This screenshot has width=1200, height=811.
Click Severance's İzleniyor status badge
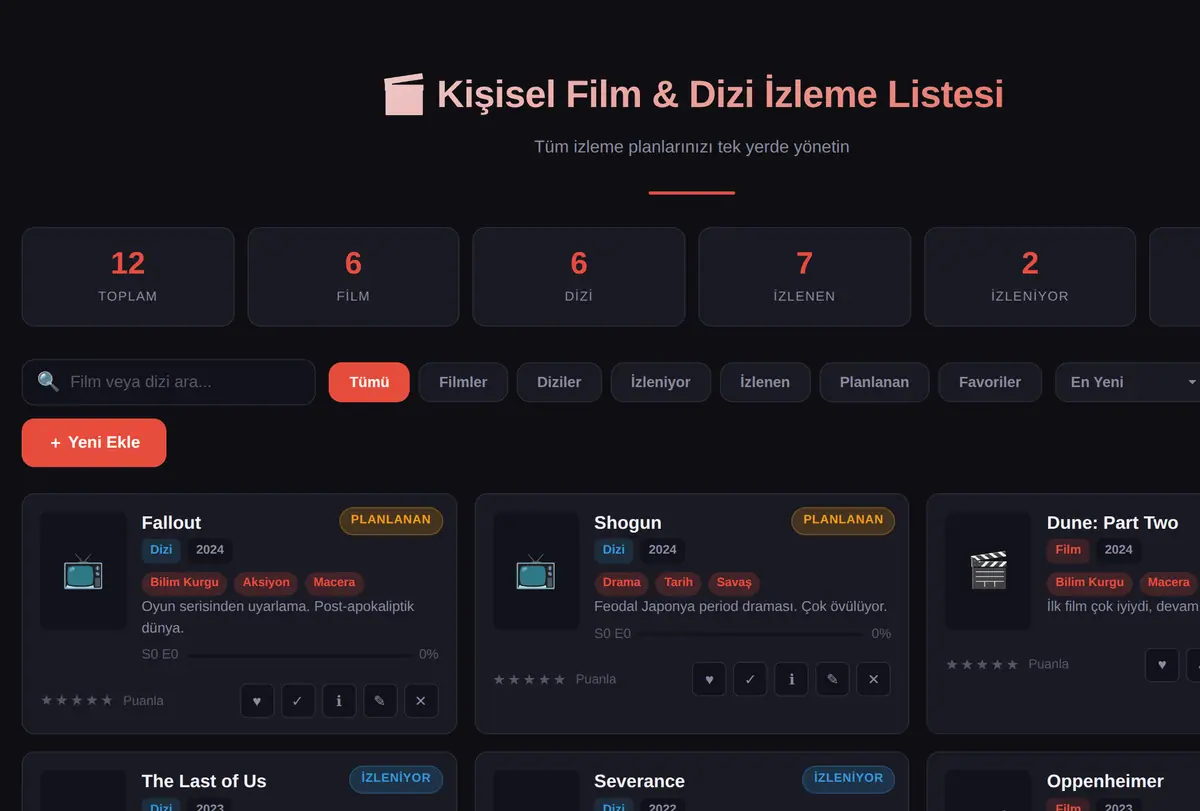(848, 778)
